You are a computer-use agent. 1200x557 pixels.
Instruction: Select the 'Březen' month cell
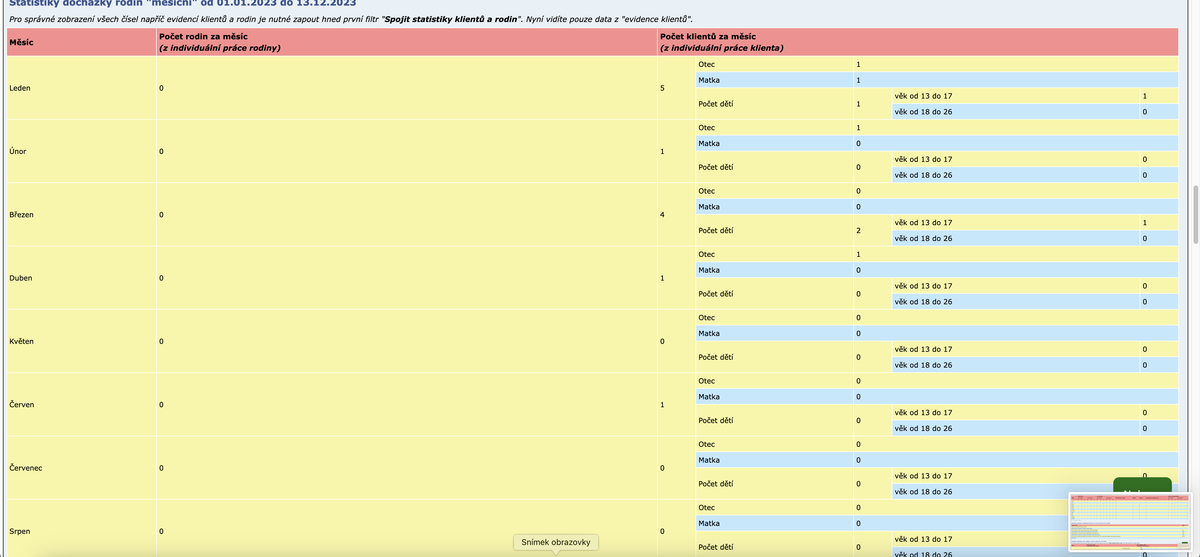[x=22, y=215]
